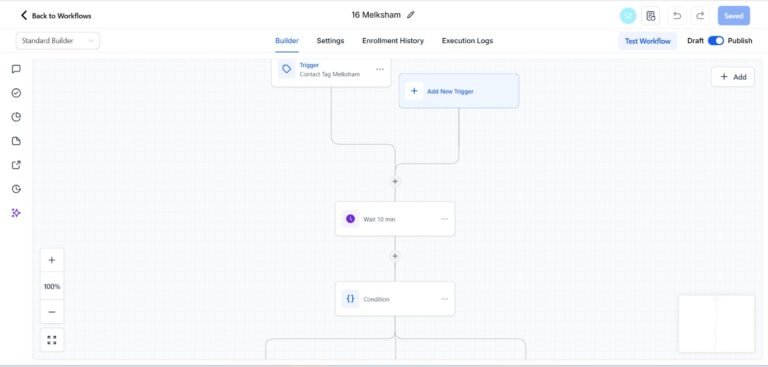Open the AI sparkle sidebar icon

[16, 213]
